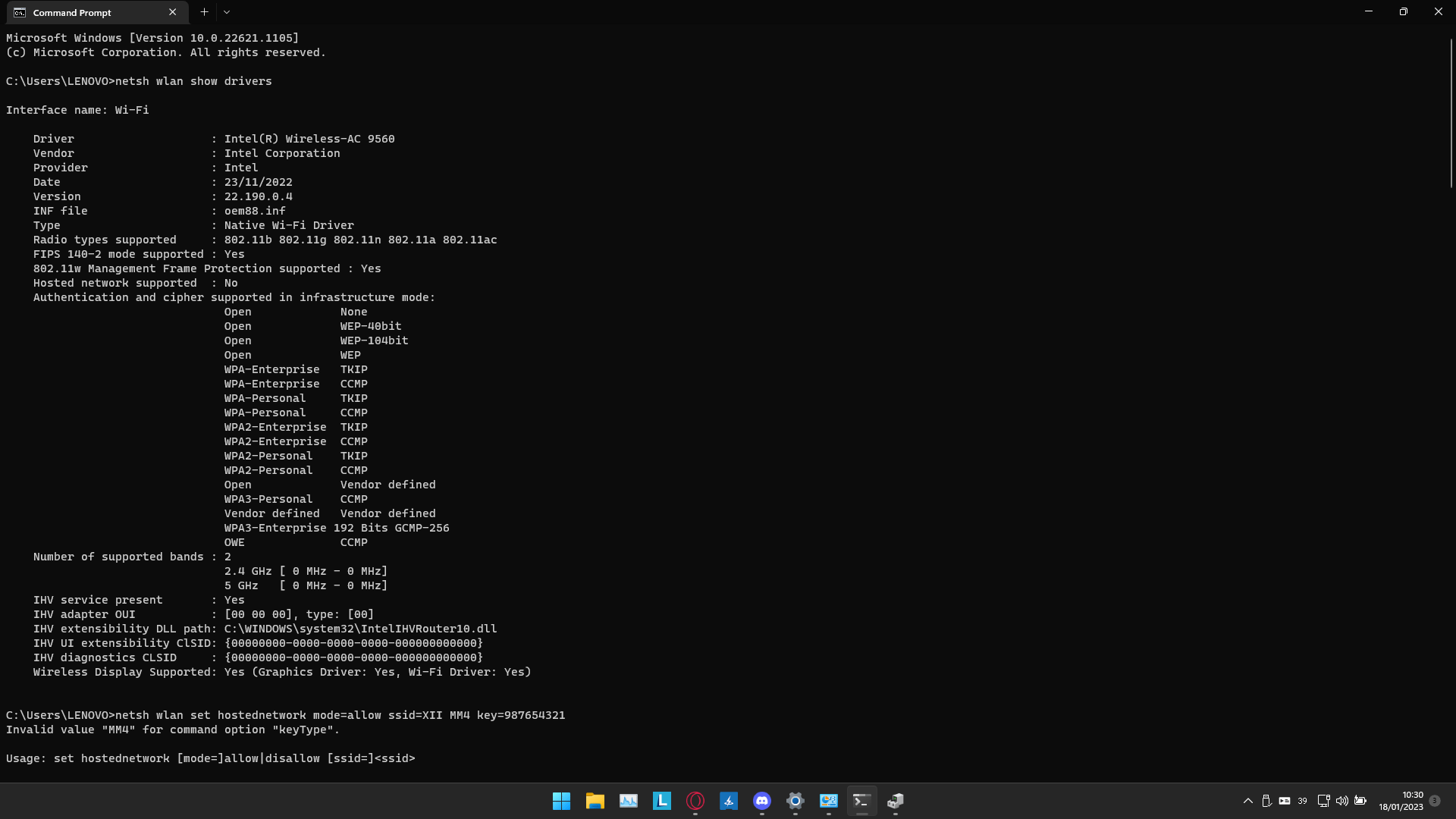This screenshot has height=819, width=1456.
Task: Click the terminal vertical scrollbar thumb
Action: (x=1451, y=114)
